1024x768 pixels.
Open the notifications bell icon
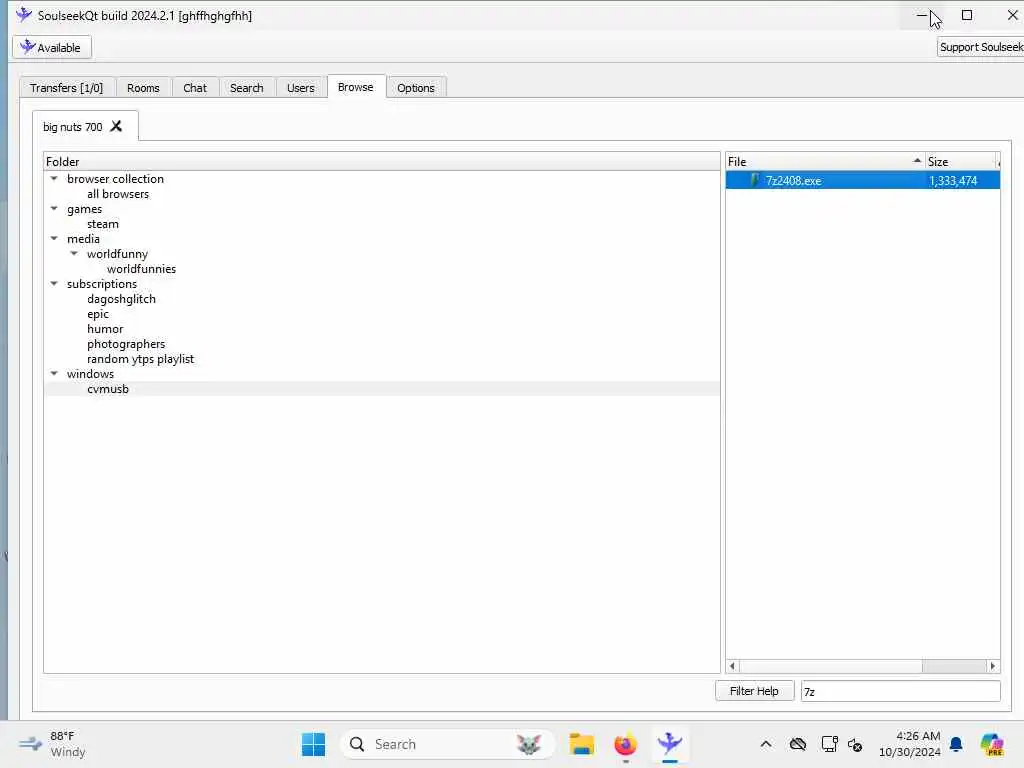tap(956, 744)
